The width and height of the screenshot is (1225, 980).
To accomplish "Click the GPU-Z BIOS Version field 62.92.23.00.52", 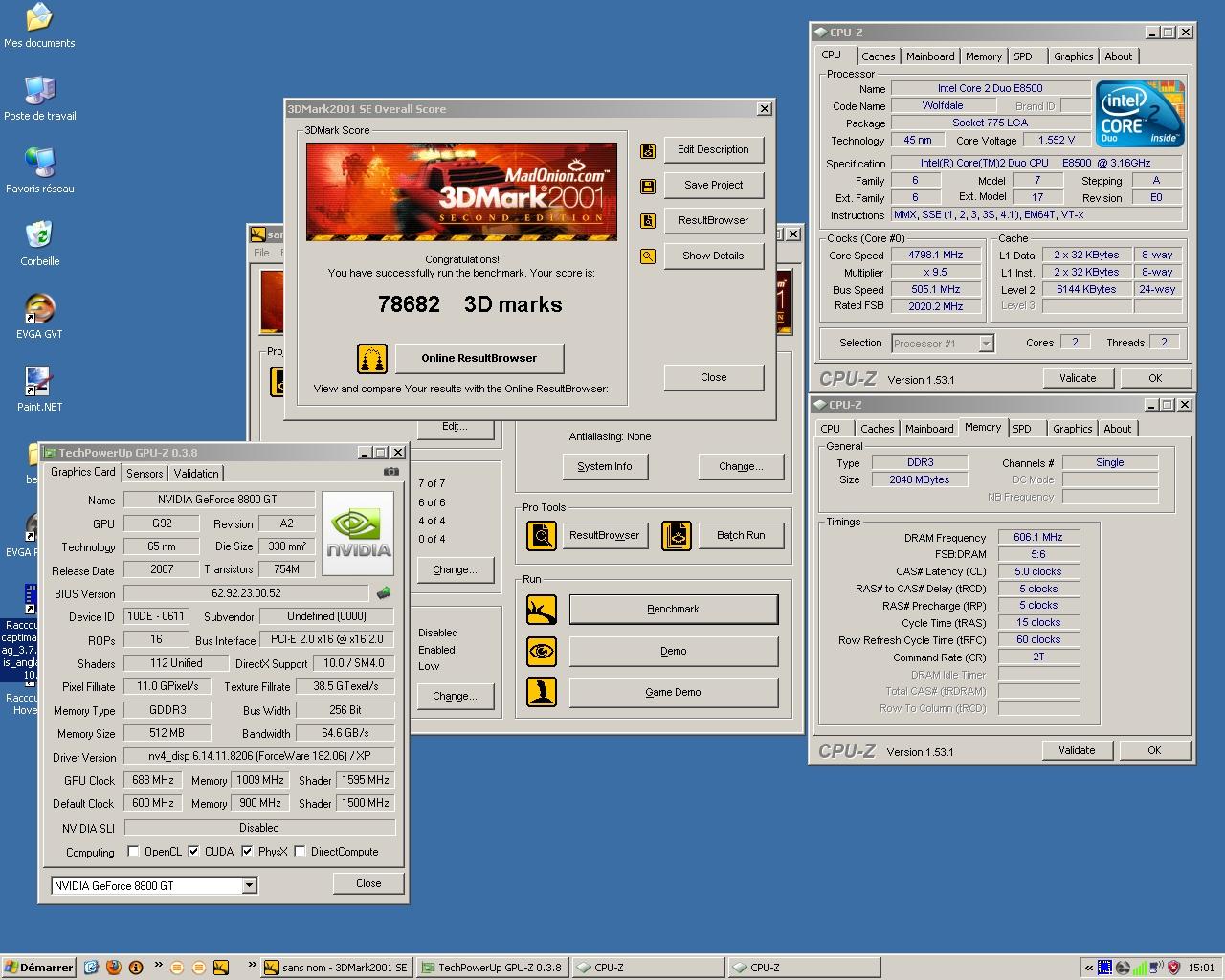I will (x=246, y=593).
